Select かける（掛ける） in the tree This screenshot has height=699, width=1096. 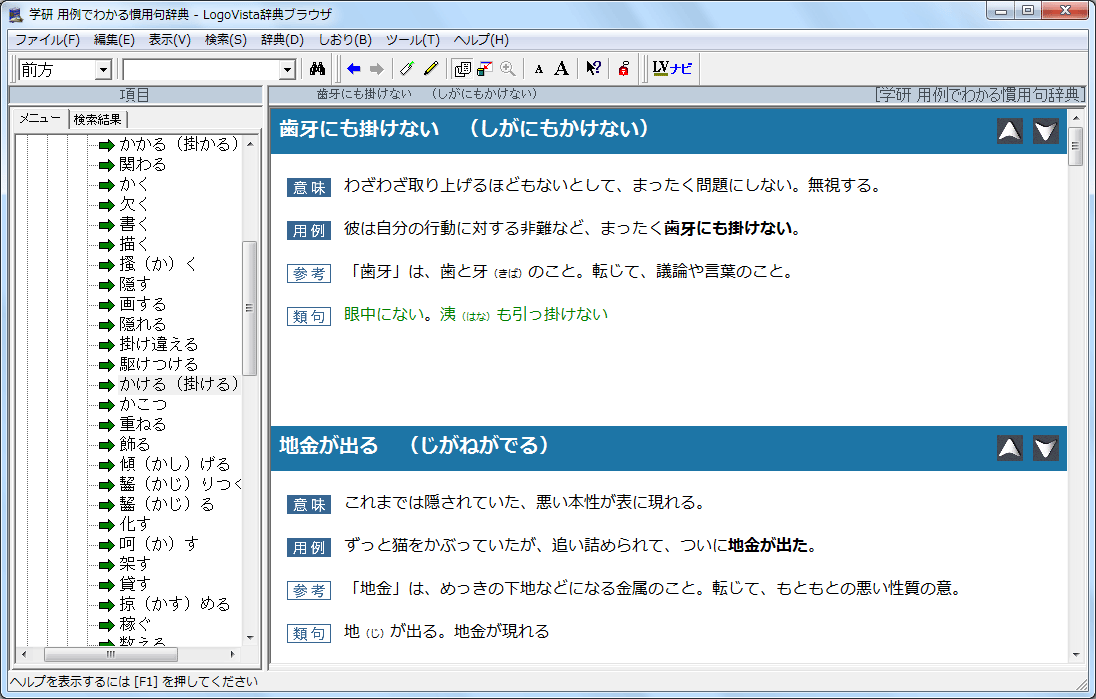[179, 384]
